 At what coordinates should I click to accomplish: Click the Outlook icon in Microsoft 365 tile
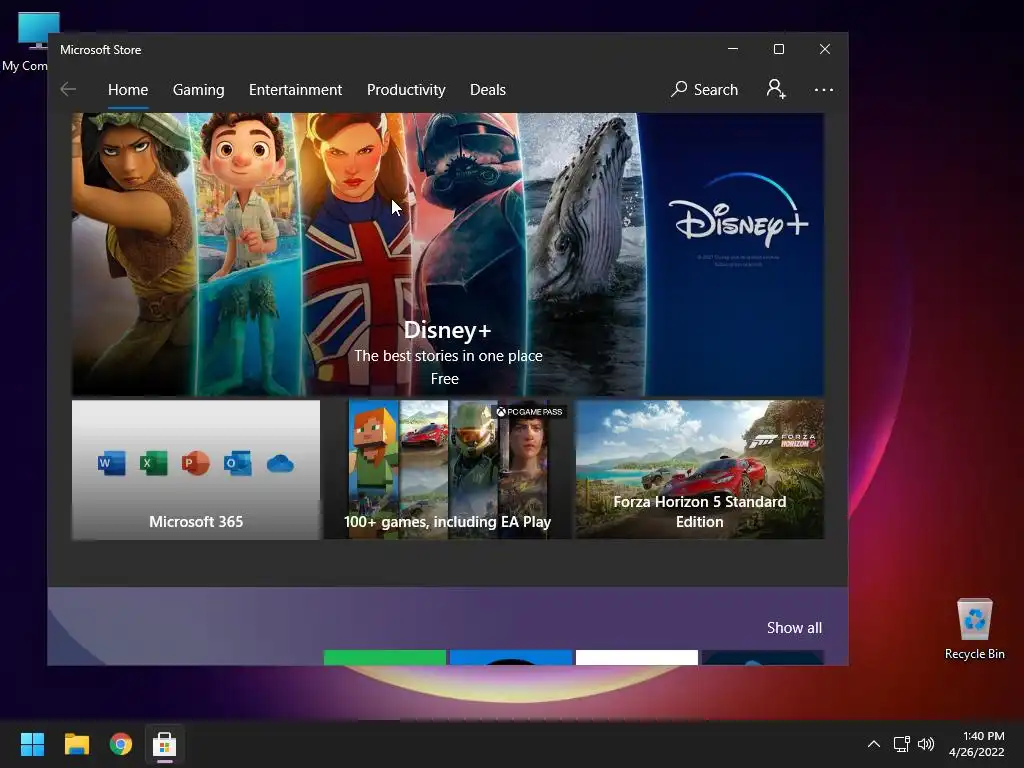238,463
